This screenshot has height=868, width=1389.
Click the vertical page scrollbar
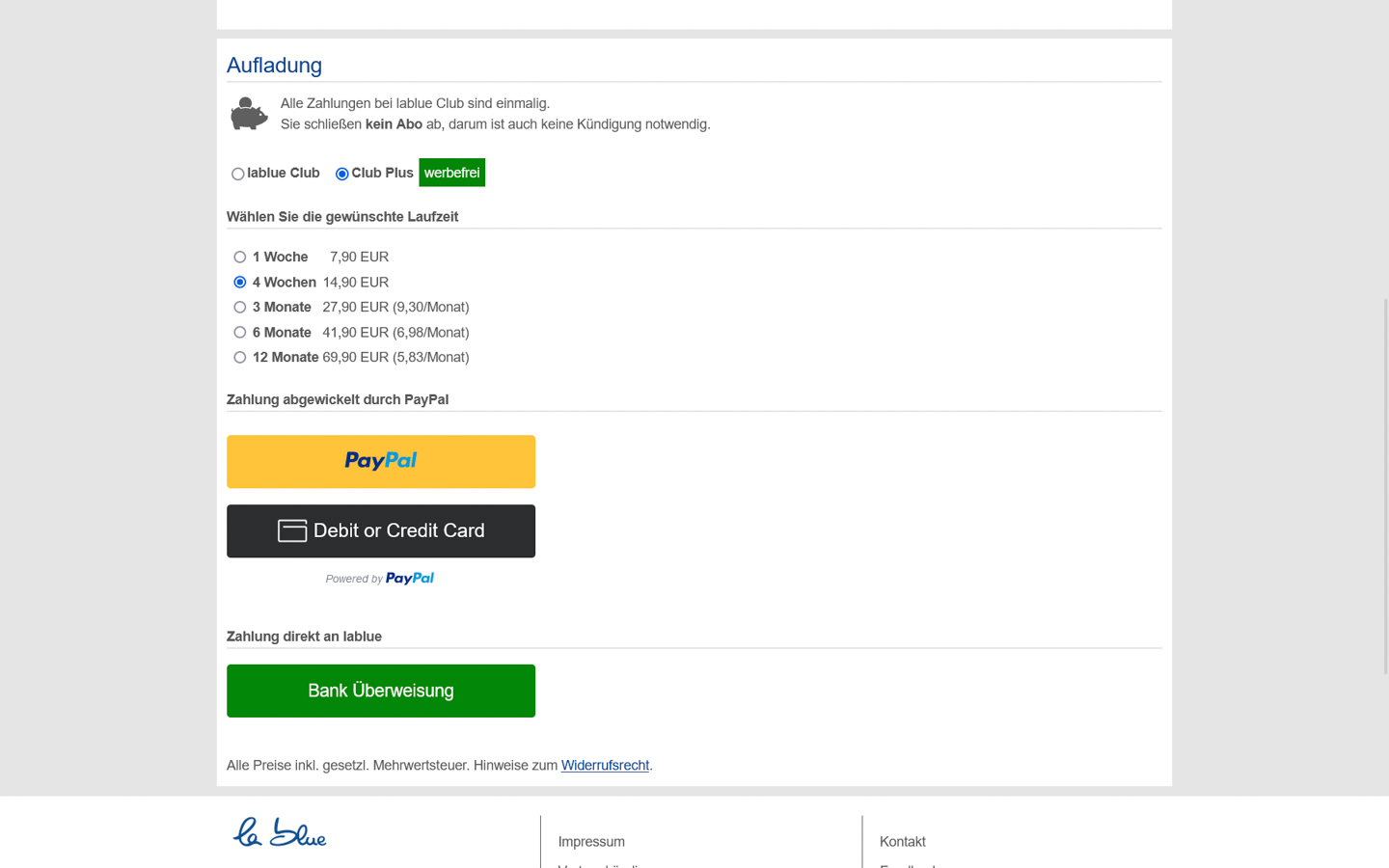[x=1386, y=482]
